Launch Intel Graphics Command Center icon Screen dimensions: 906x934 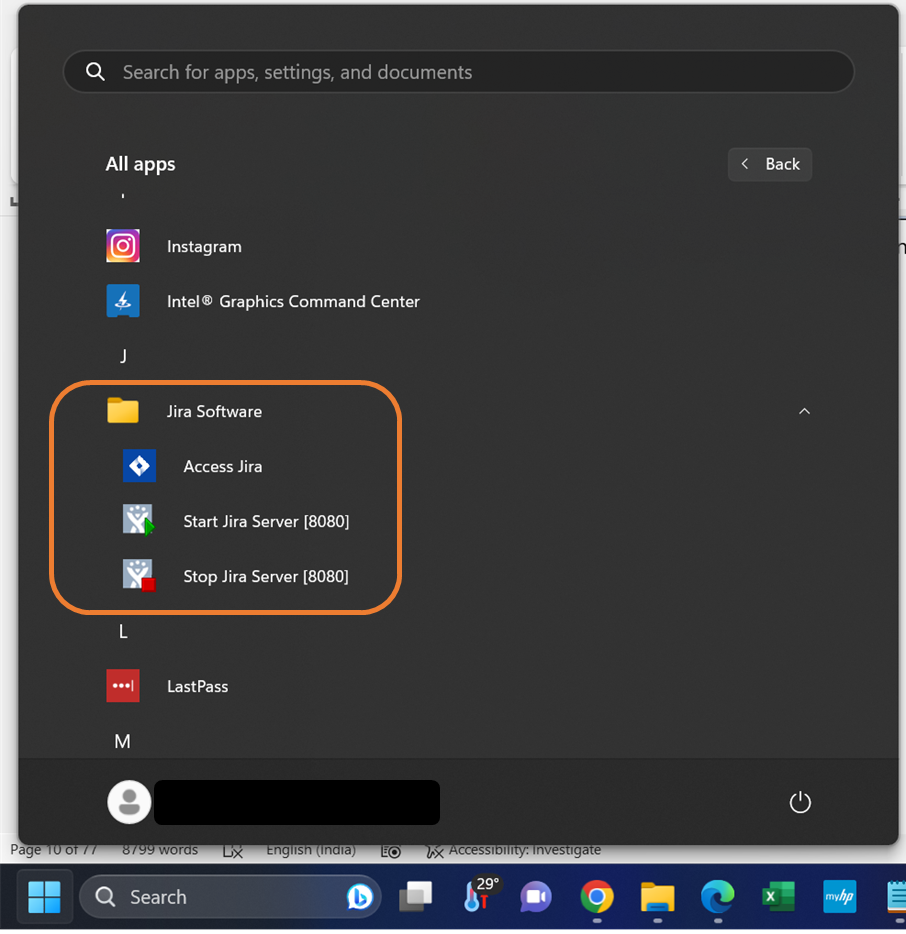(123, 301)
